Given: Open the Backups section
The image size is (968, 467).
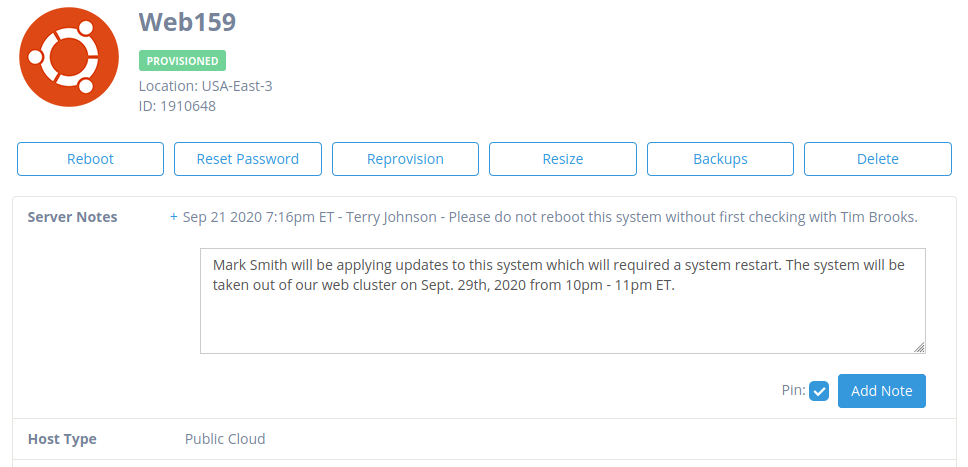Looking at the screenshot, I should (x=720, y=159).
